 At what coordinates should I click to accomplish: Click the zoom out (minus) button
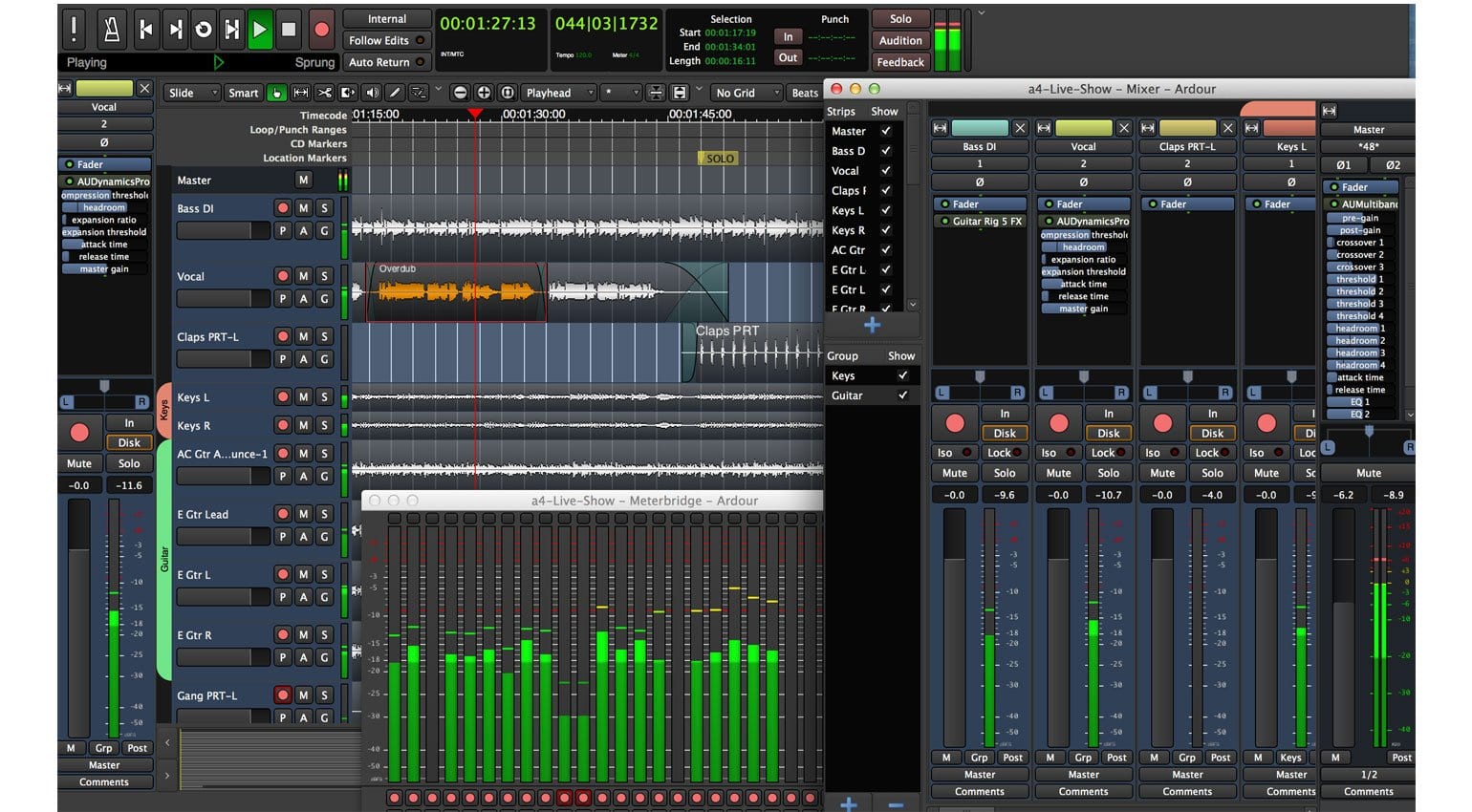tap(461, 93)
